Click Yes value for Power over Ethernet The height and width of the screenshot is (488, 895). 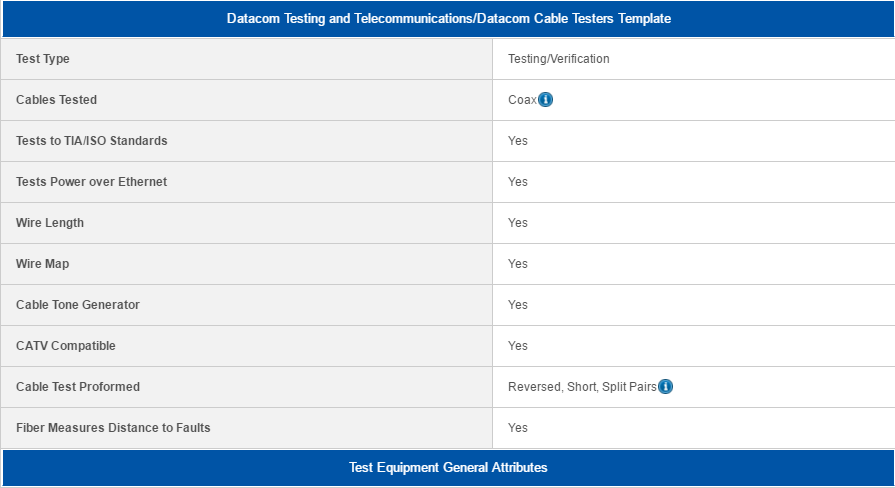518,182
